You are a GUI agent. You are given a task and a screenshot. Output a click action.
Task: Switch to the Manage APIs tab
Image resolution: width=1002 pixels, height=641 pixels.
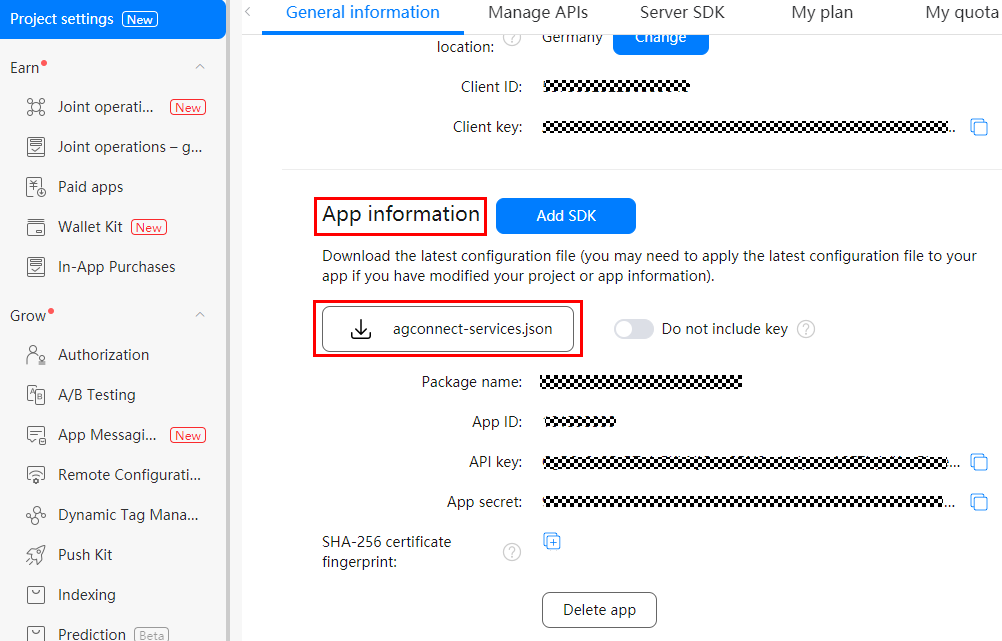click(x=538, y=13)
